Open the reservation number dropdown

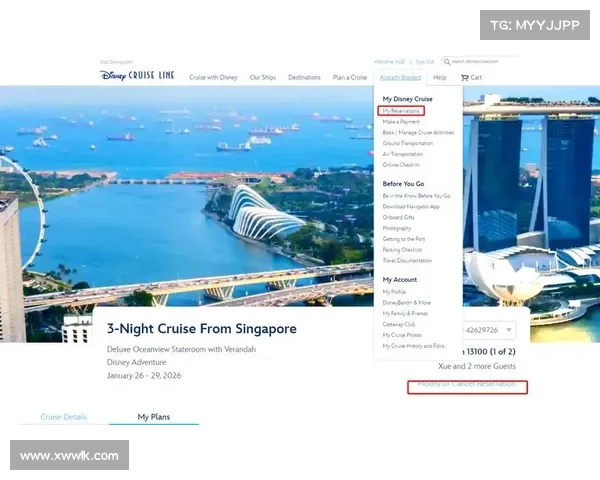coord(488,329)
